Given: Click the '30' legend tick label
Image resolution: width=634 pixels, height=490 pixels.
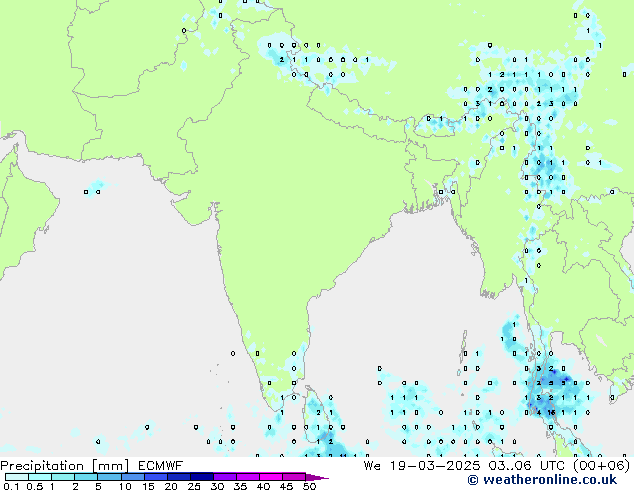Looking at the screenshot, I should [217, 486].
